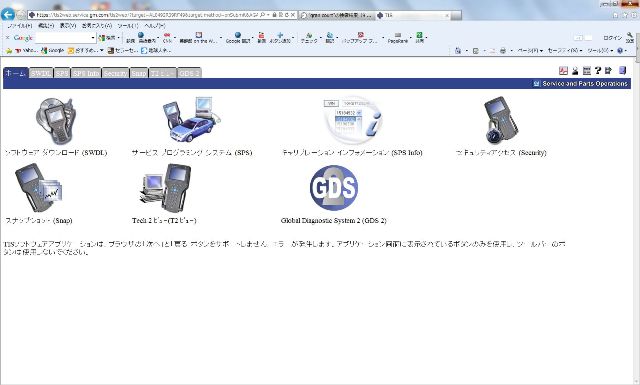The width and height of the screenshot is (640, 385).
Task: Switch to the SPS tab
Action: click(x=62, y=73)
